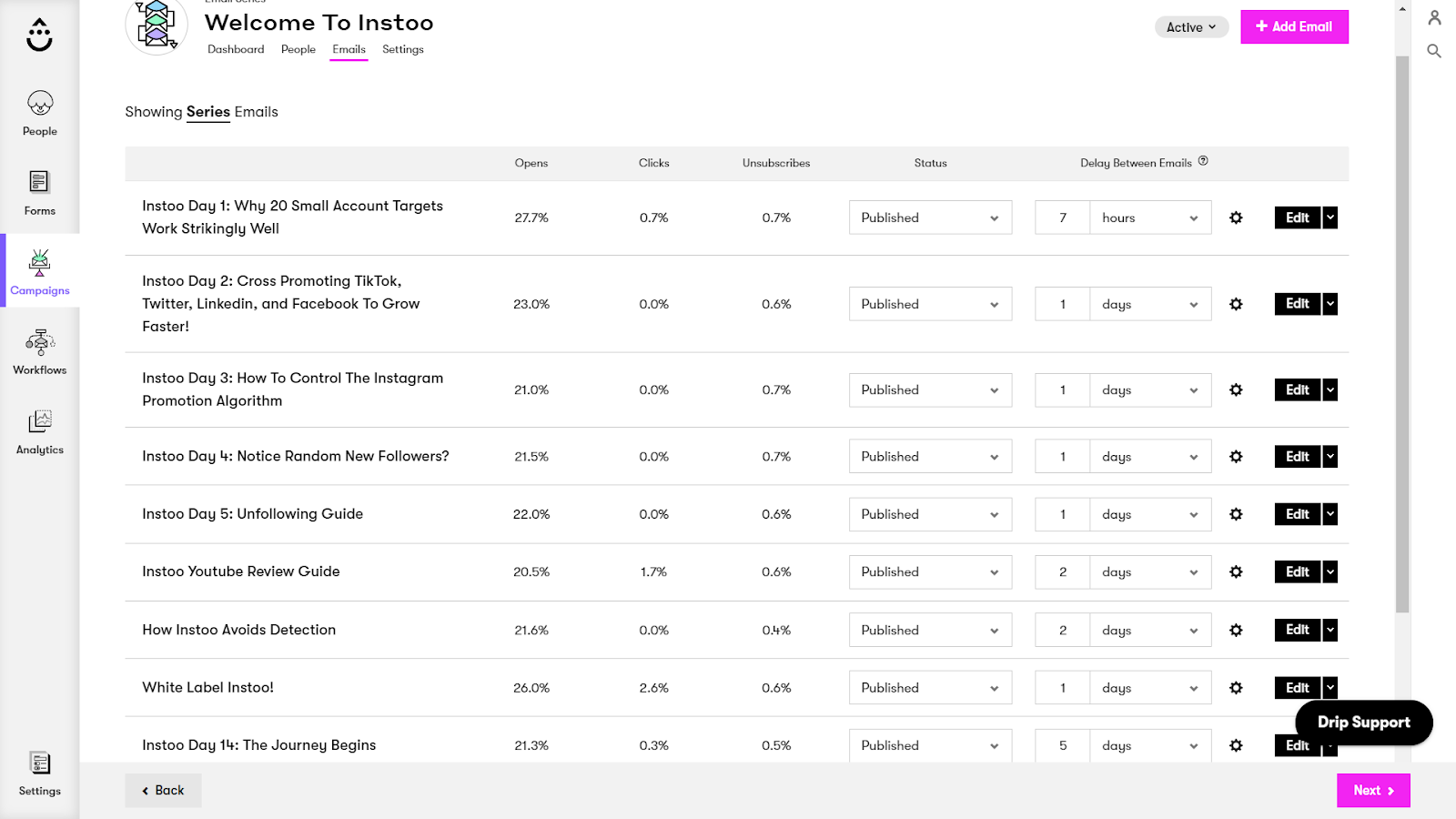Viewport: 1456px width, 819px height.
Task: Open Settings in the left sidebar
Action: 40,773
